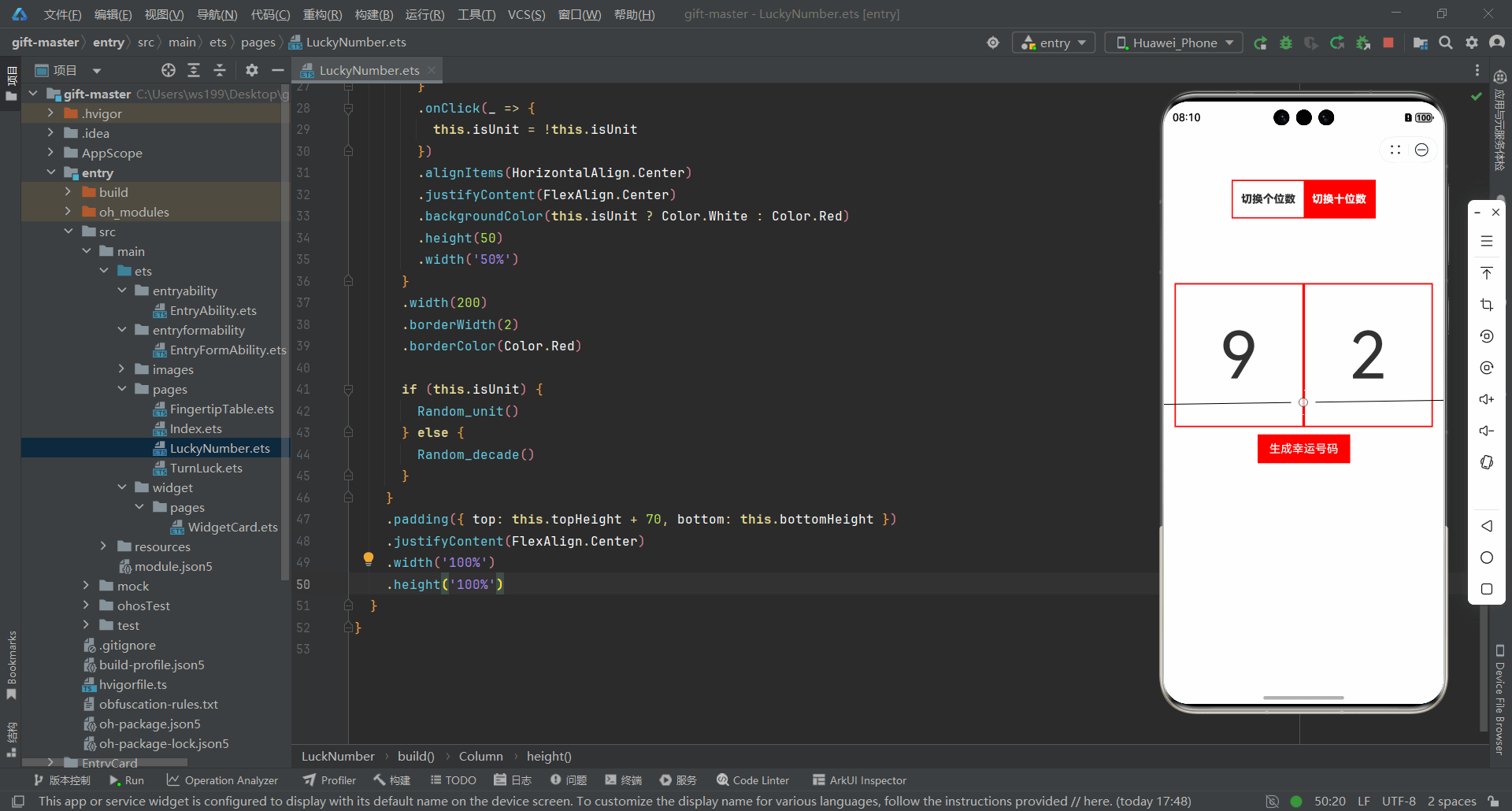Toggle the fold marker at line 36

pos(348,281)
